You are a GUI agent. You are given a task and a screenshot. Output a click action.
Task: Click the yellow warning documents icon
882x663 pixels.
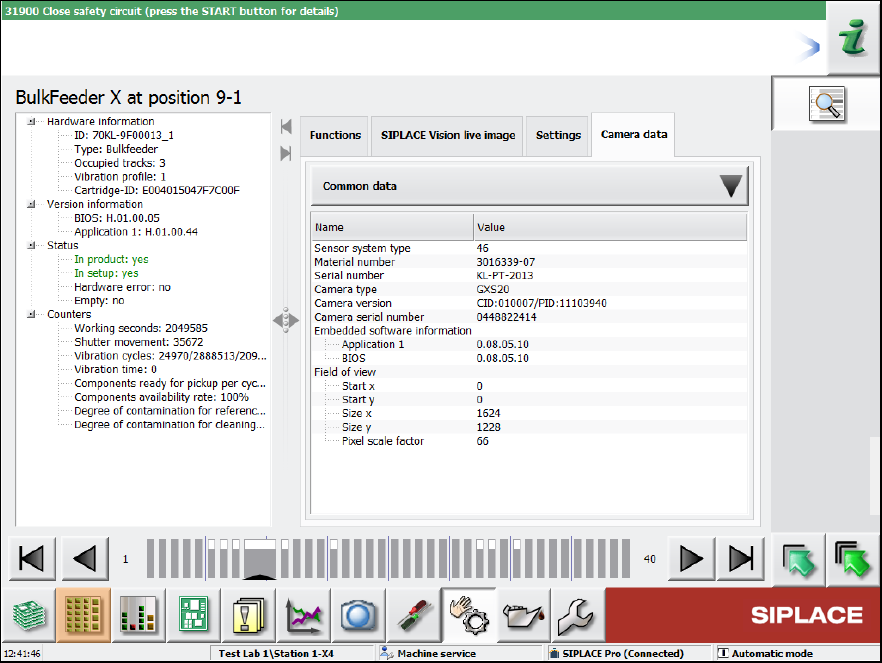tap(248, 614)
